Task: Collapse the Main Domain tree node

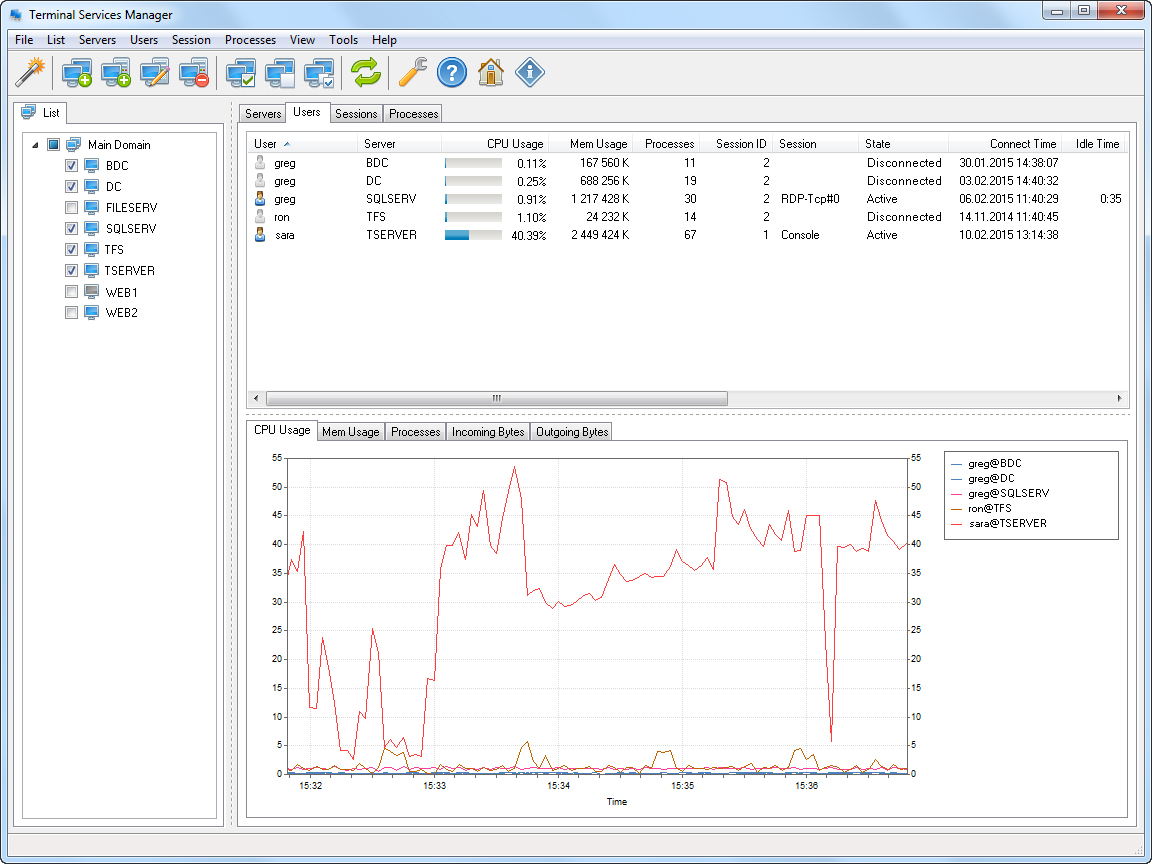Action: [x=36, y=145]
